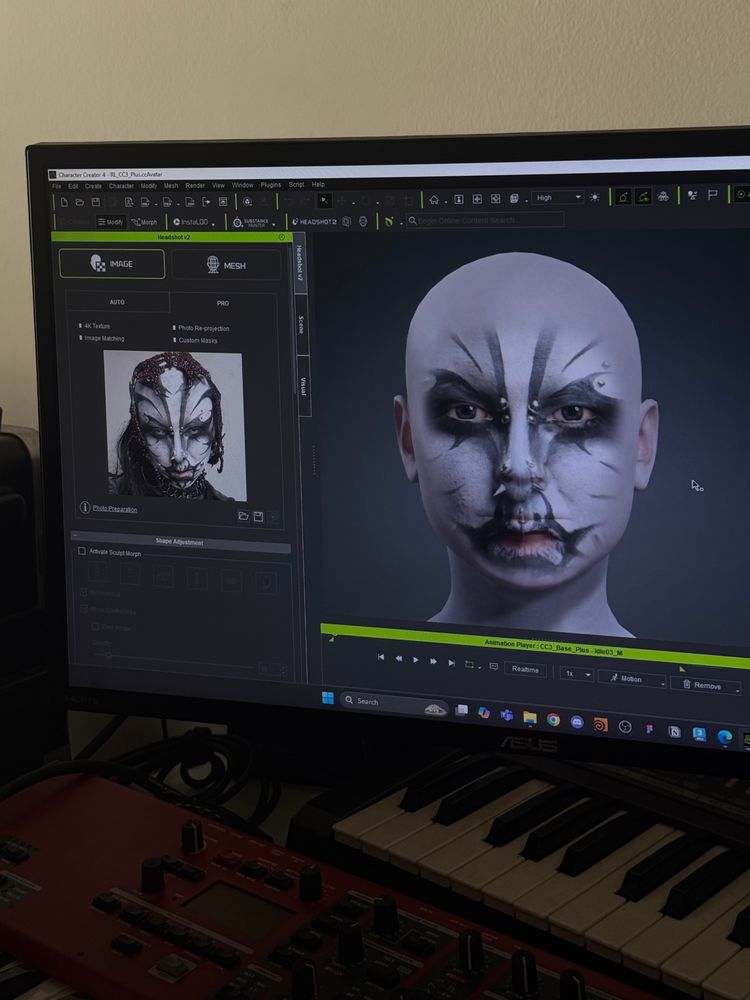Open the Headshot v2 side tab
This screenshot has width=750, height=1000.
(300, 263)
